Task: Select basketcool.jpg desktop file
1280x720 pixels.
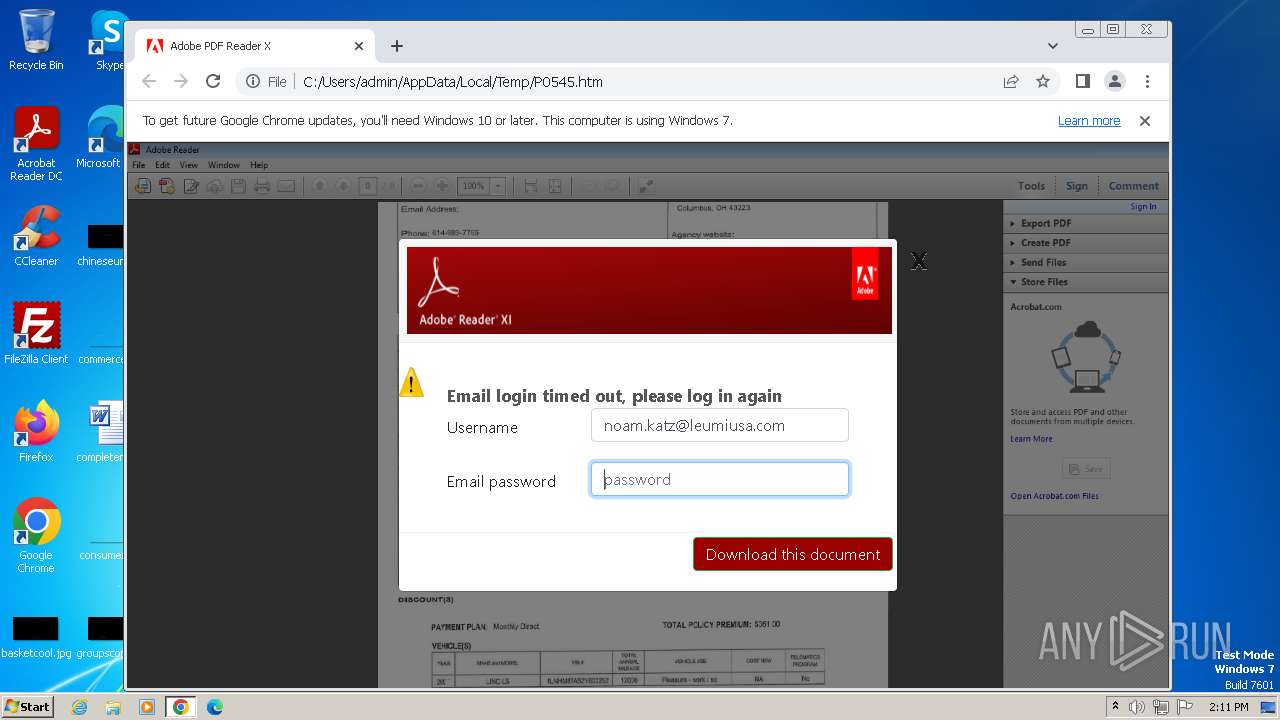Action: coord(36,637)
